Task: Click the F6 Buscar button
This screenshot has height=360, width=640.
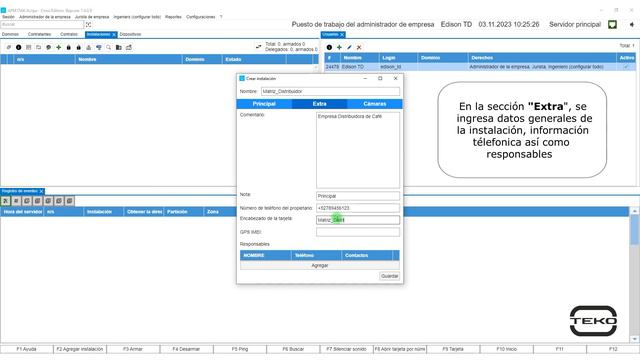Action: pos(293,349)
